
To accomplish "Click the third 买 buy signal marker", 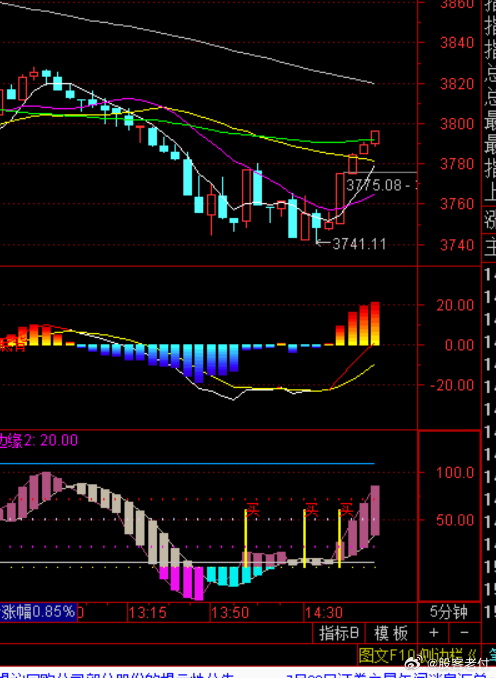I will point(347,509).
